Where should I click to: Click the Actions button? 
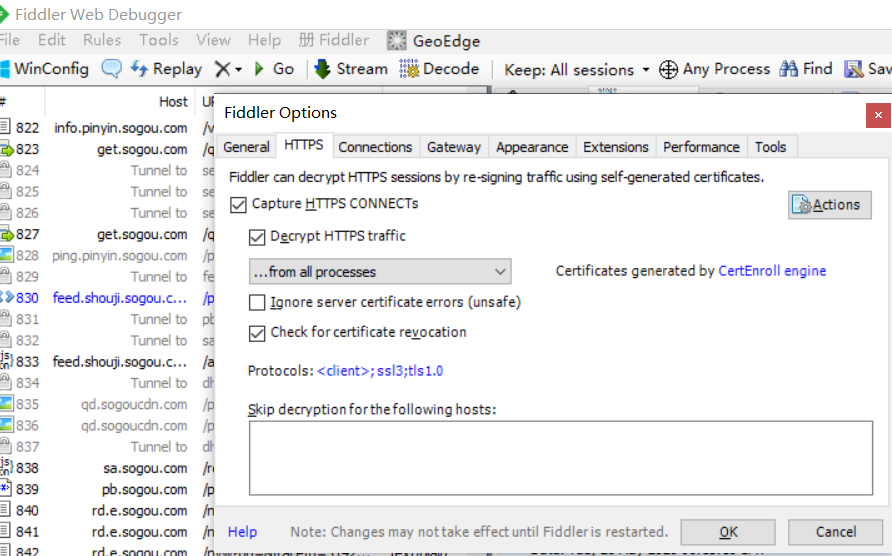[829, 205]
